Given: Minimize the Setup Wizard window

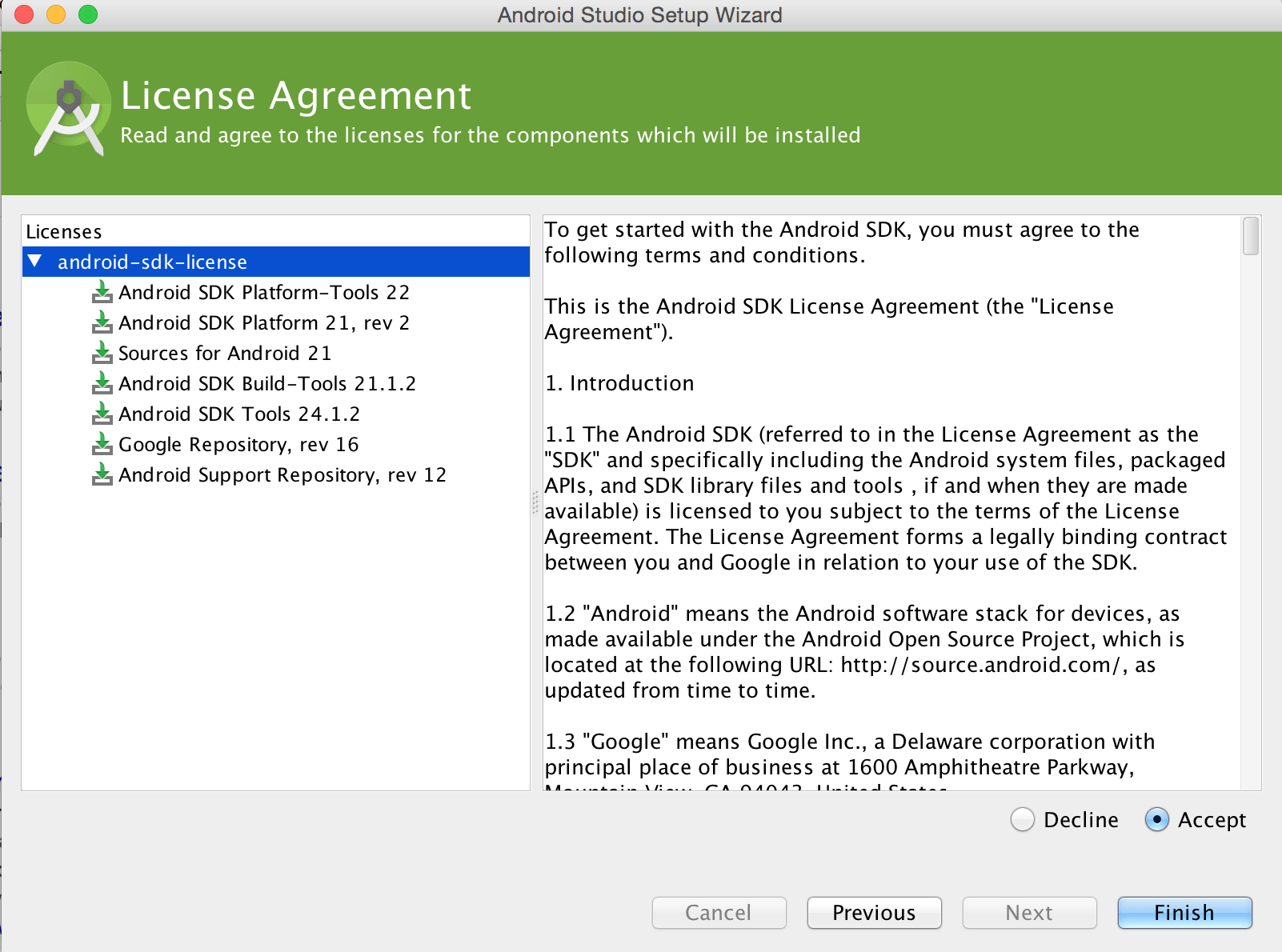Looking at the screenshot, I should (56, 14).
